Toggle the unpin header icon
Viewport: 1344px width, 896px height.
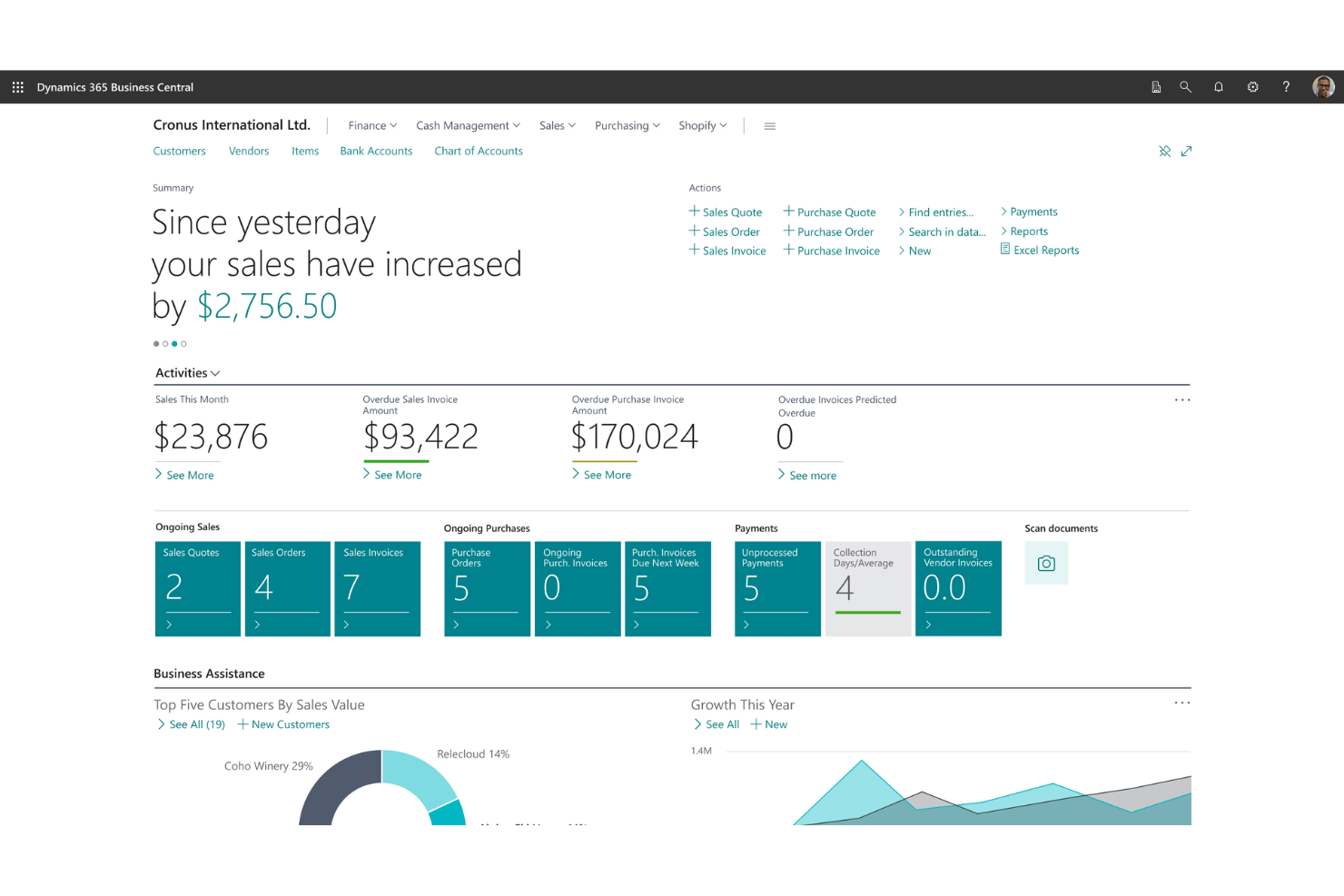coord(1165,151)
